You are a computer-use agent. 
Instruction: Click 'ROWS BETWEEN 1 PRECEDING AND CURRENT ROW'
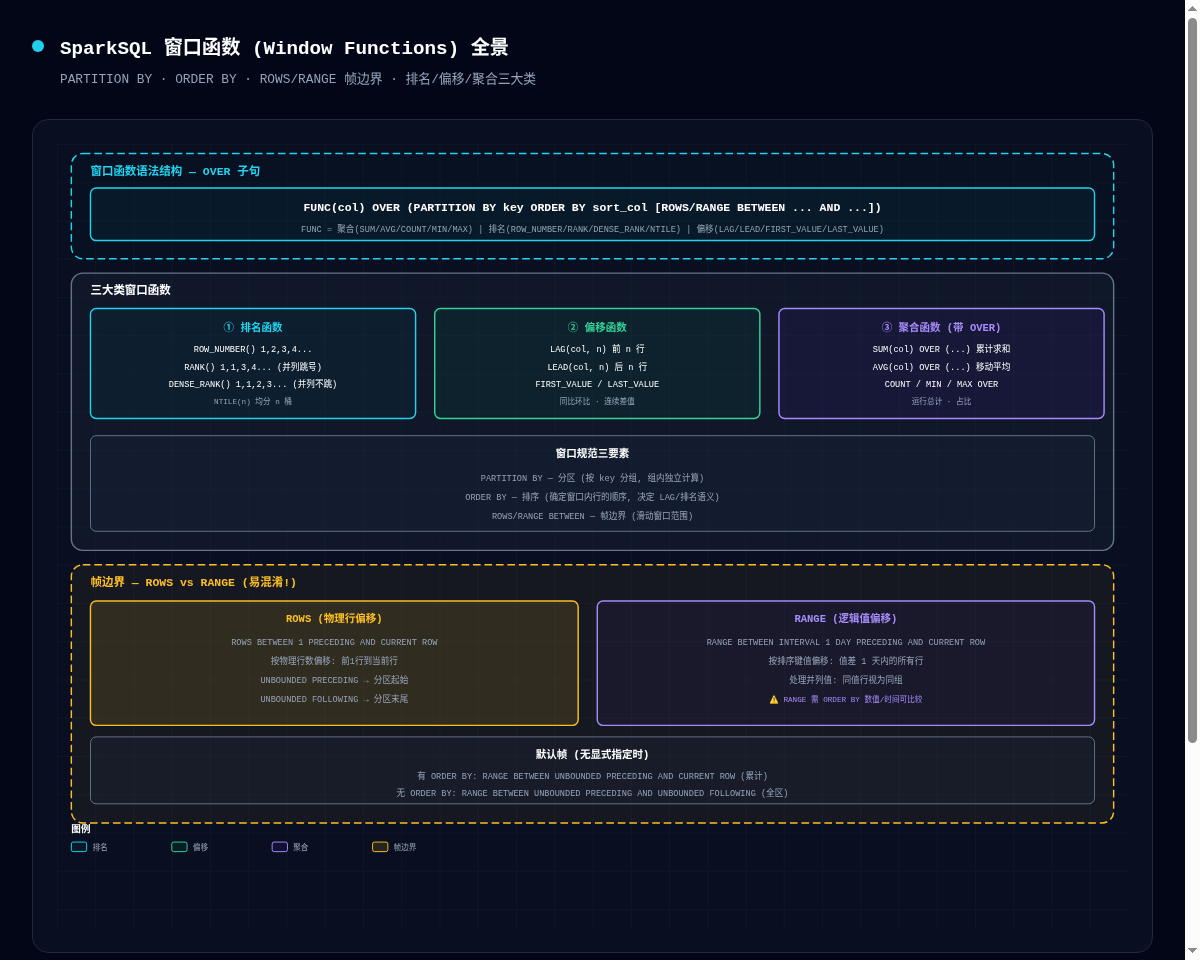(x=334, y=643)
